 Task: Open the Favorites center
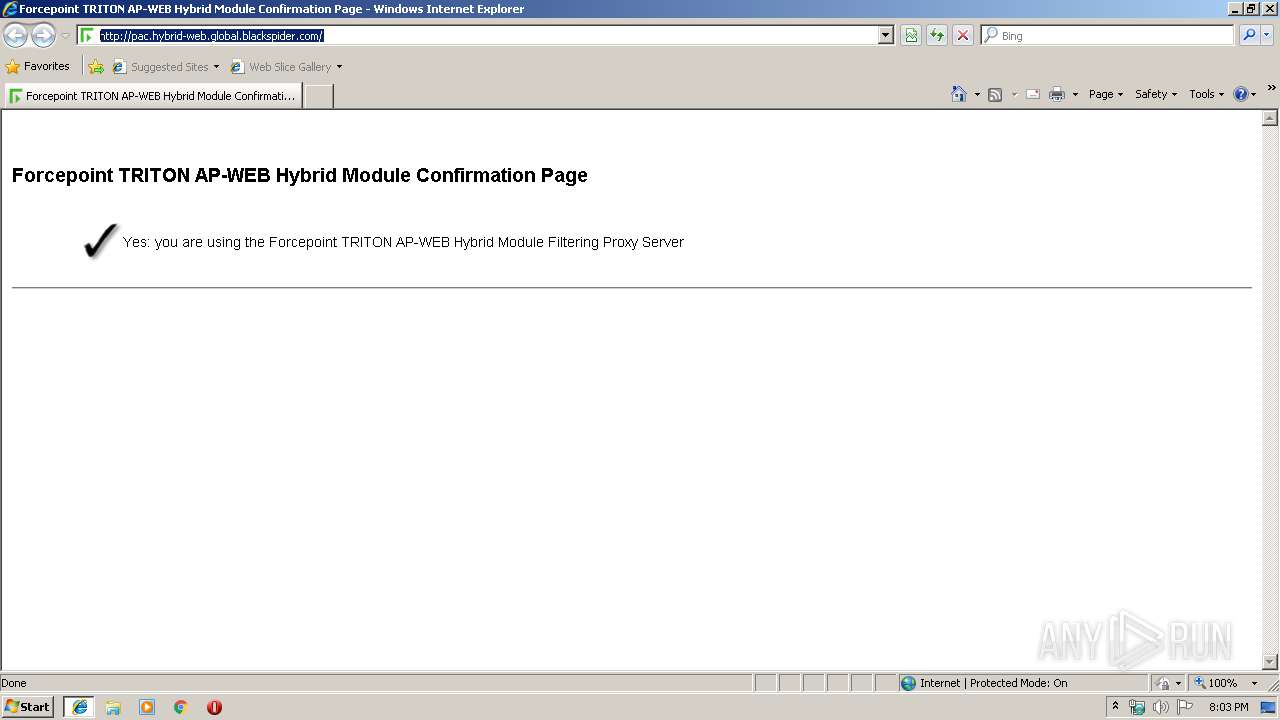point(37,67)
